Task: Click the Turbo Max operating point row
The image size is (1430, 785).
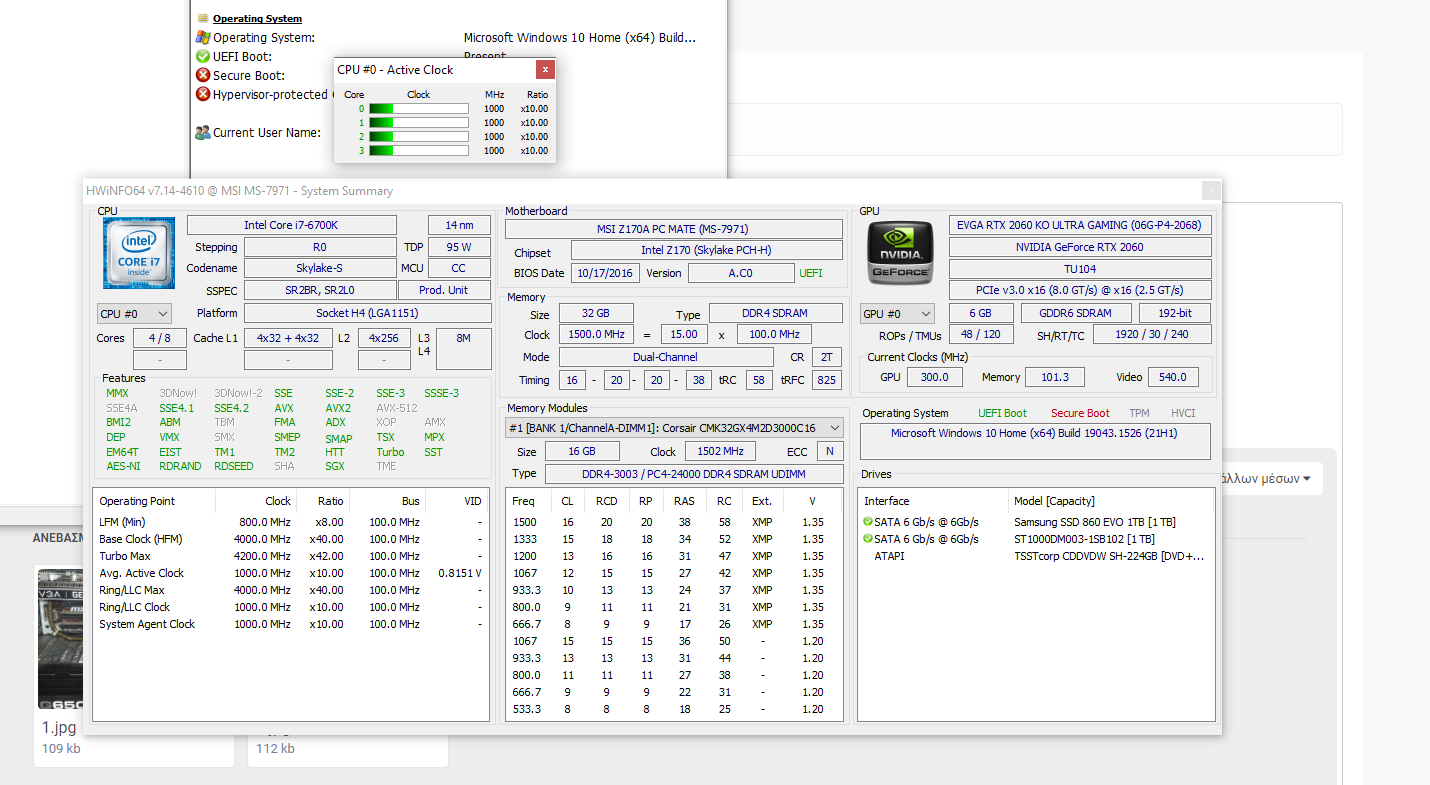Action: [291, 556]
